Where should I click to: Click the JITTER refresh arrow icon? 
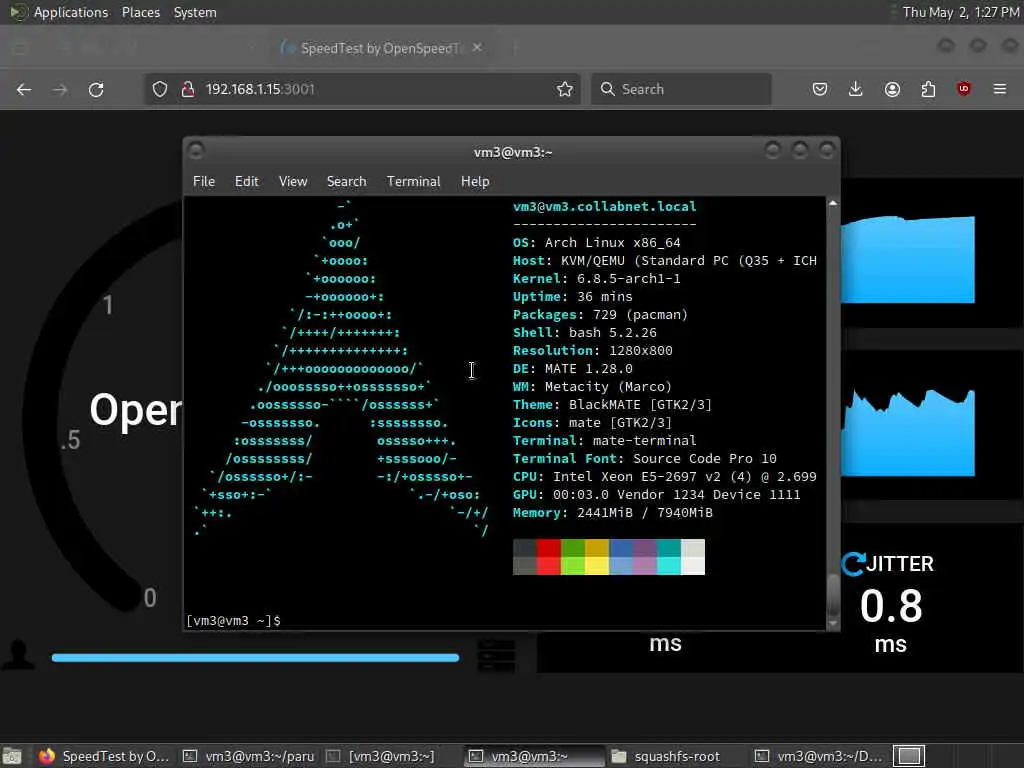pyautogui.click(x=853, y=564)
